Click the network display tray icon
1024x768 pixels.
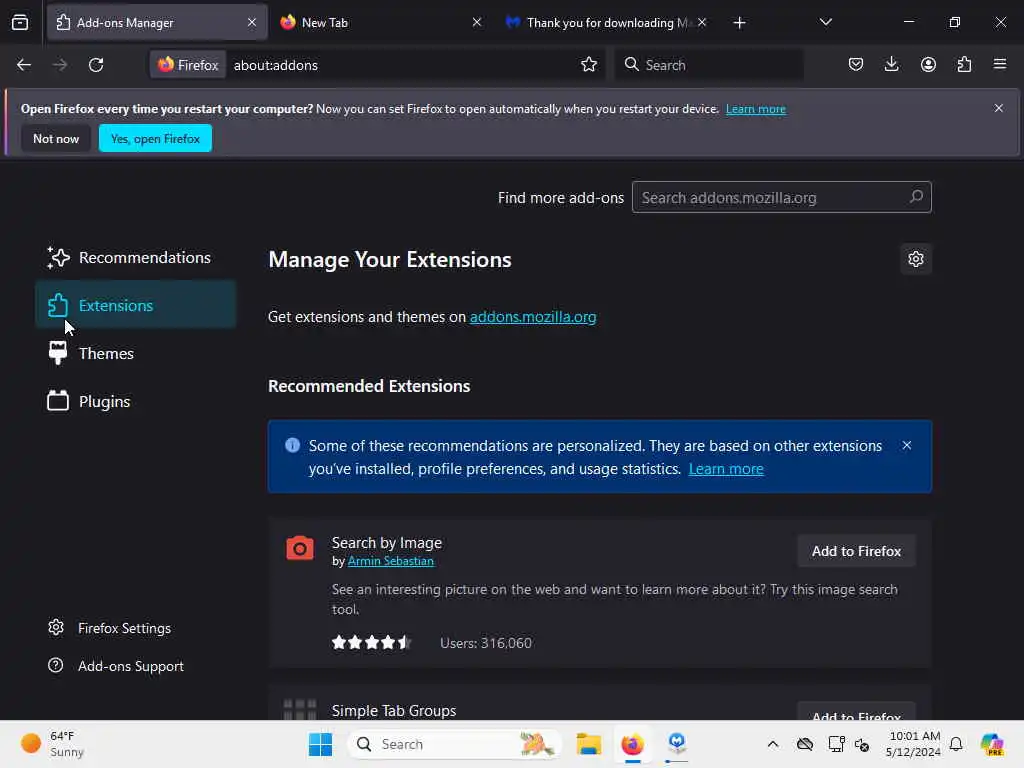coord(837,744)
